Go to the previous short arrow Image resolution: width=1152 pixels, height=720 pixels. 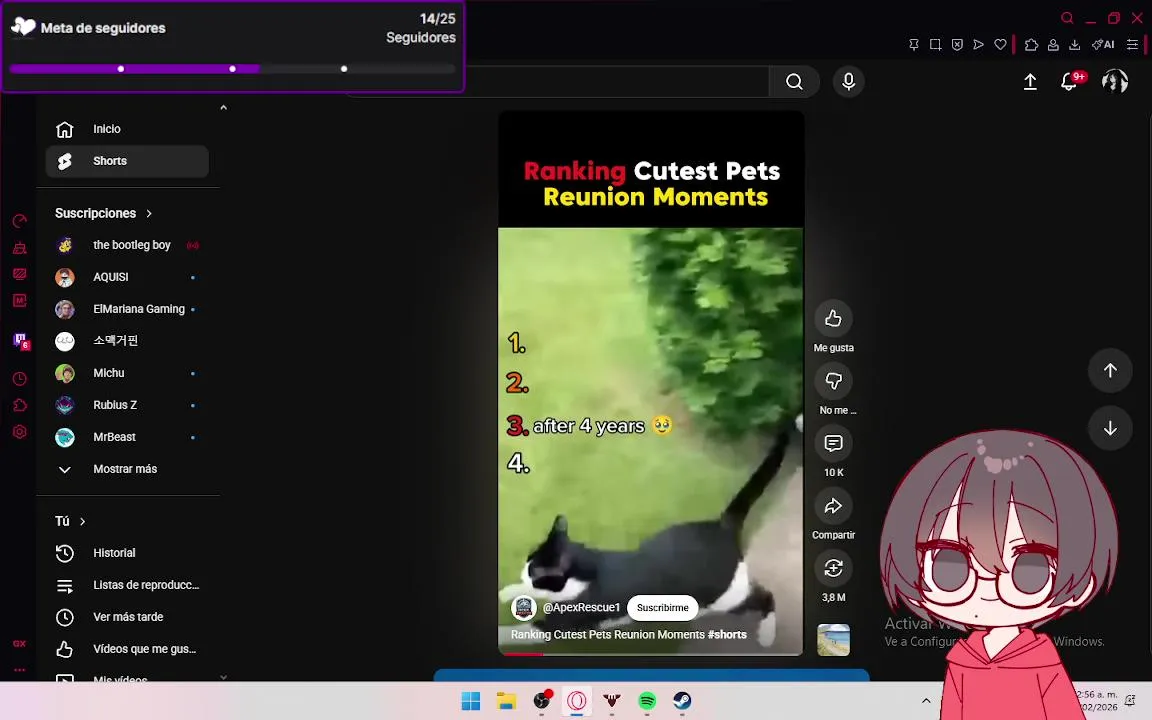point(1110,370)
